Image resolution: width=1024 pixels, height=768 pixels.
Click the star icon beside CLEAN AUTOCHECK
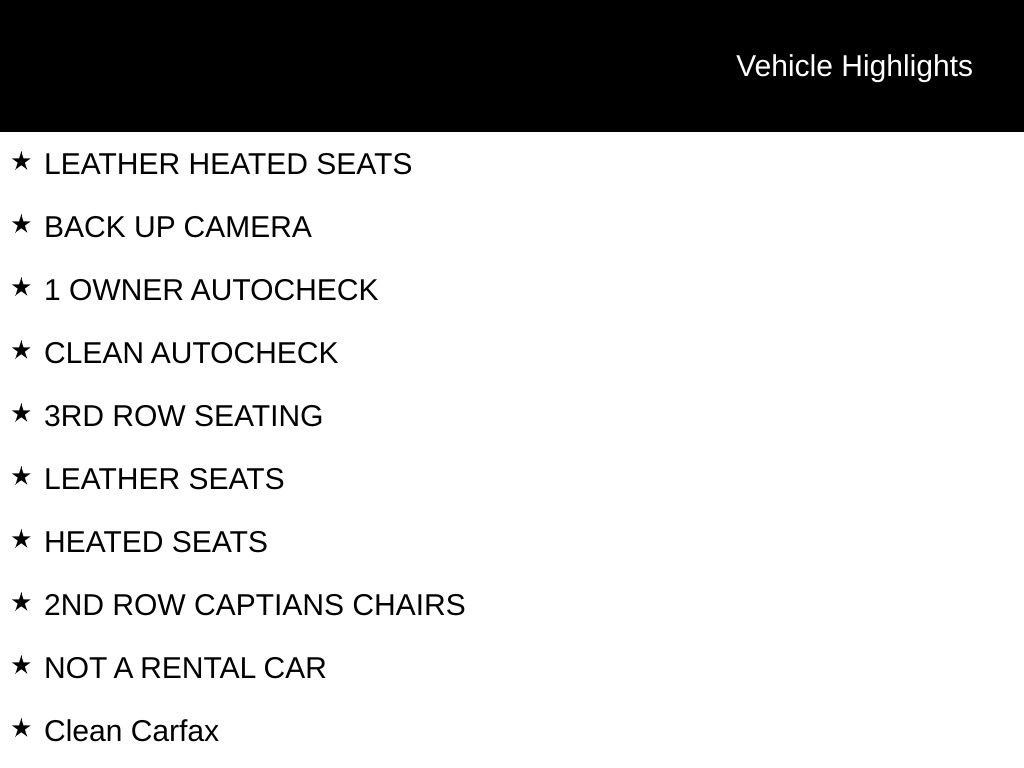coord(22,350)
